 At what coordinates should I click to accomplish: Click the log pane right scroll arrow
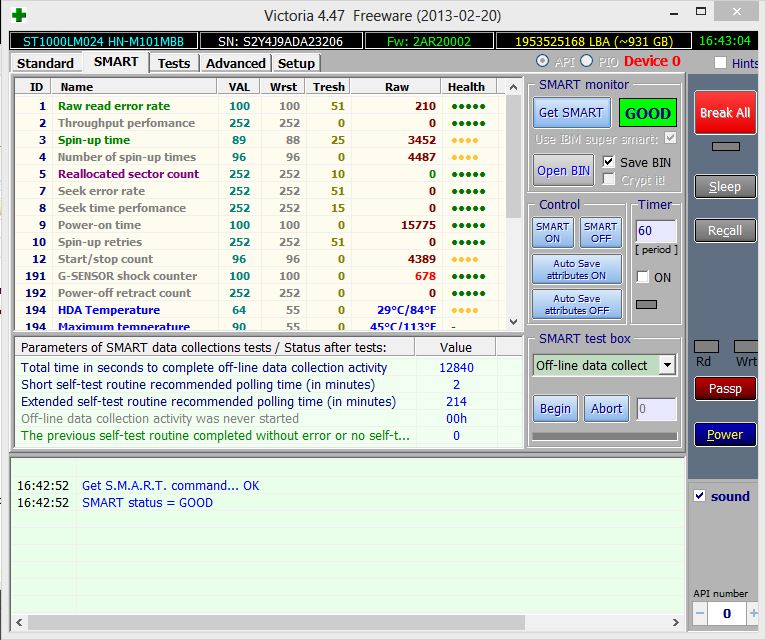pos(676,622)
